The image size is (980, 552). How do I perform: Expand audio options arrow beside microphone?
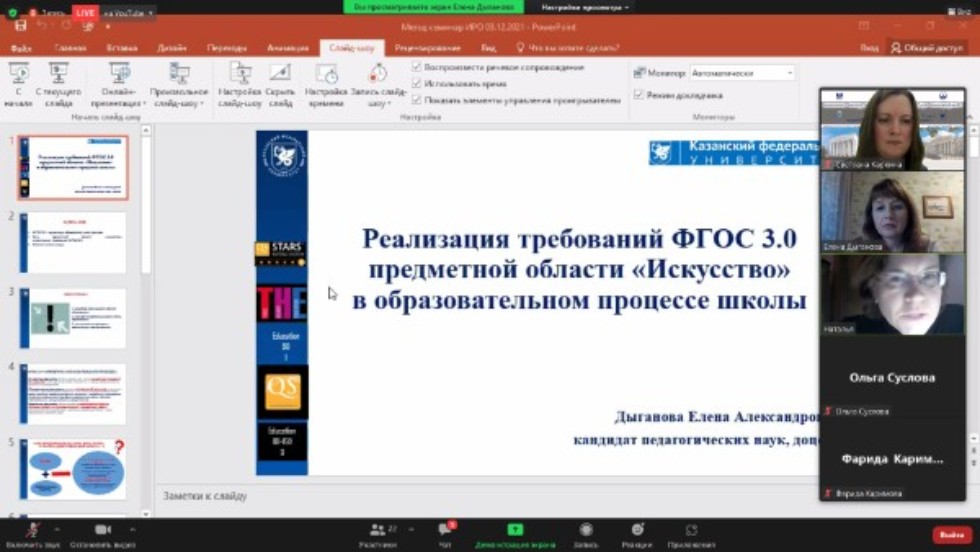click(57, 530)
